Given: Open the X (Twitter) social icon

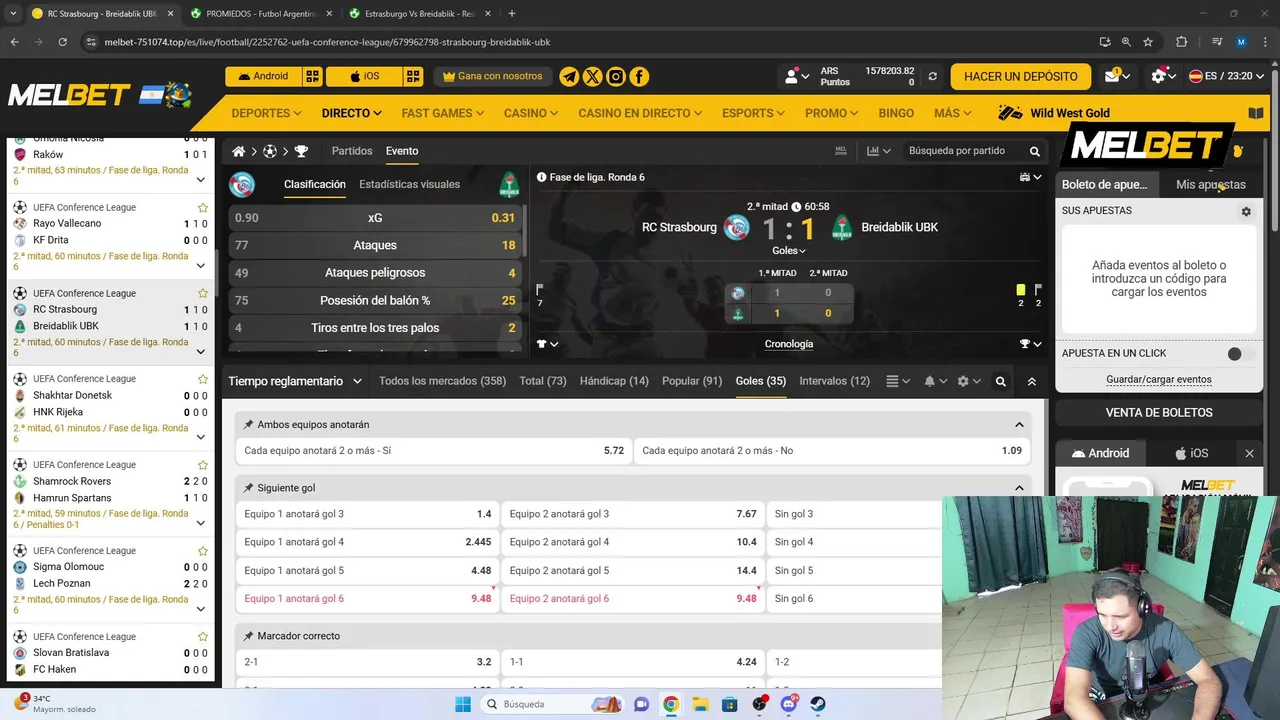Looking at the screenshot, I should pyautogui.click(x=593, y=76).
